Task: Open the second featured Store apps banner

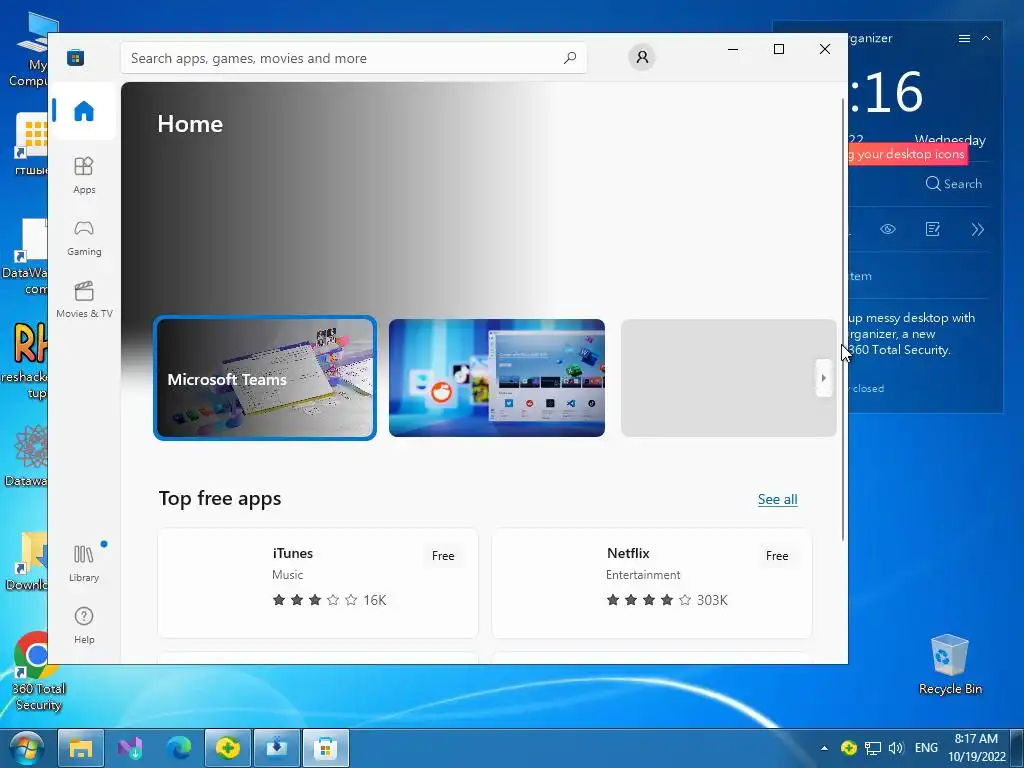Action: [x=496, y=378]
